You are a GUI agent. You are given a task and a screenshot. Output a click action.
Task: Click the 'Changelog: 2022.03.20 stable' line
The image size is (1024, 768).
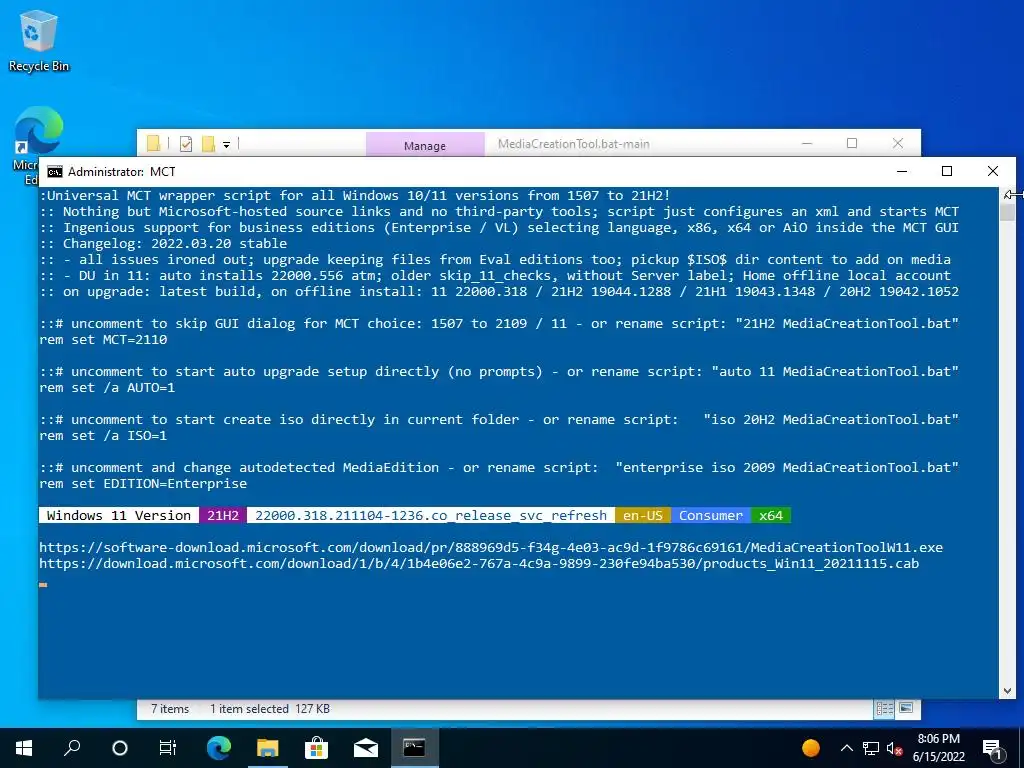[163, 244]
